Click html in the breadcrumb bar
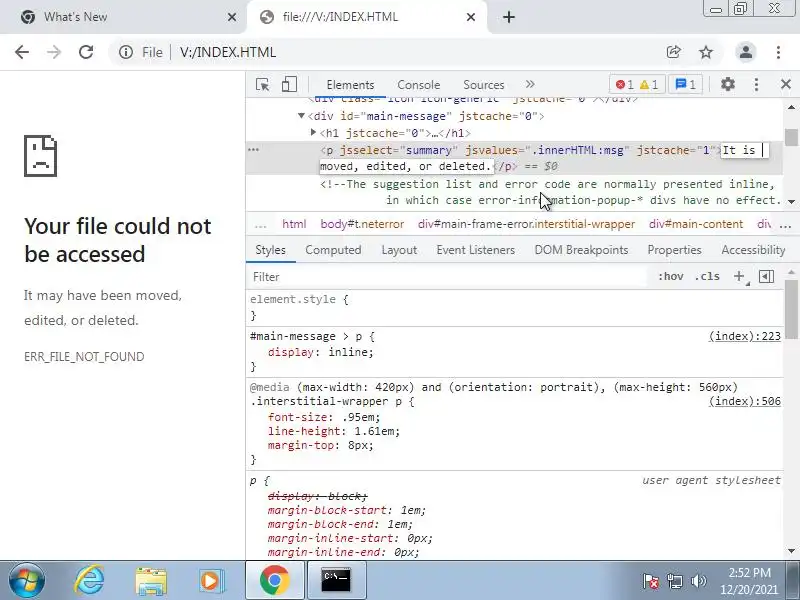 (294, 224)
